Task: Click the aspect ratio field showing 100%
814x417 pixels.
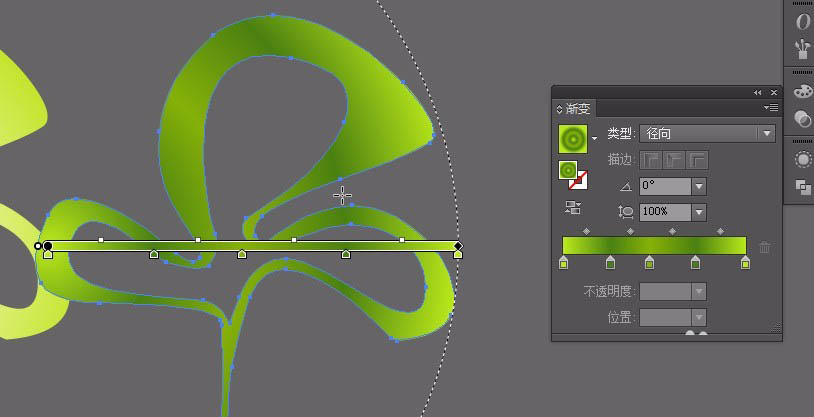Action: click(x=665, y=212)
